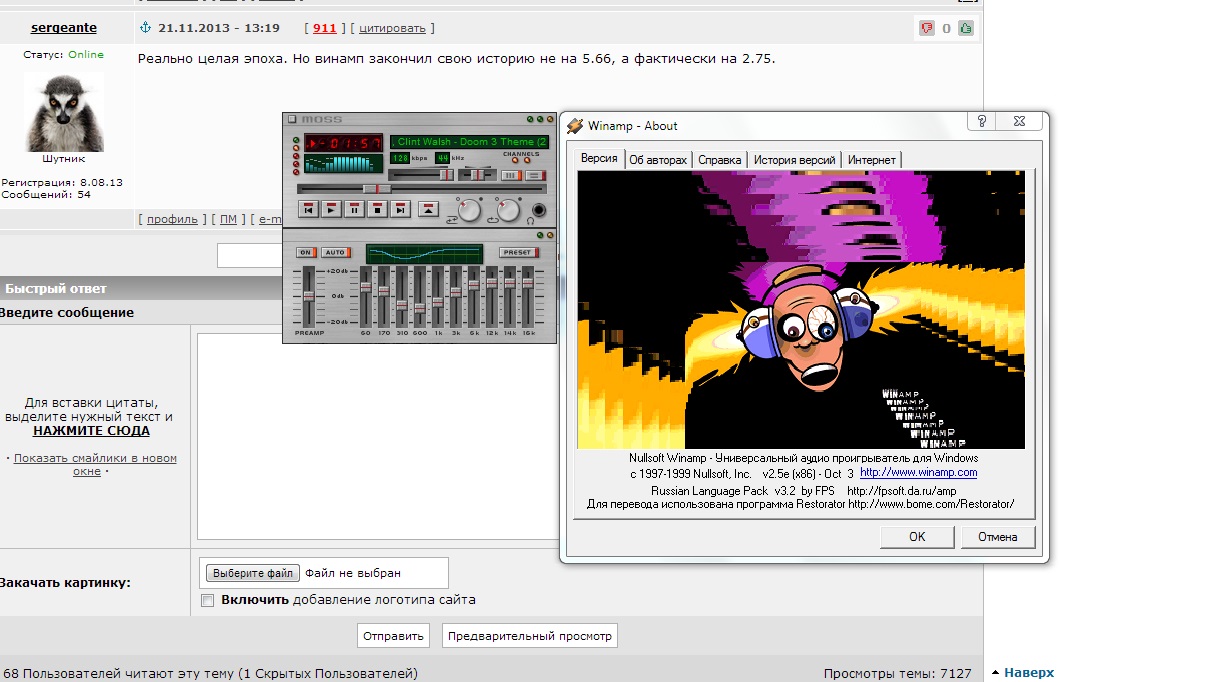
Task: Click the Play button in Winamp
Action: coord(331,209)
